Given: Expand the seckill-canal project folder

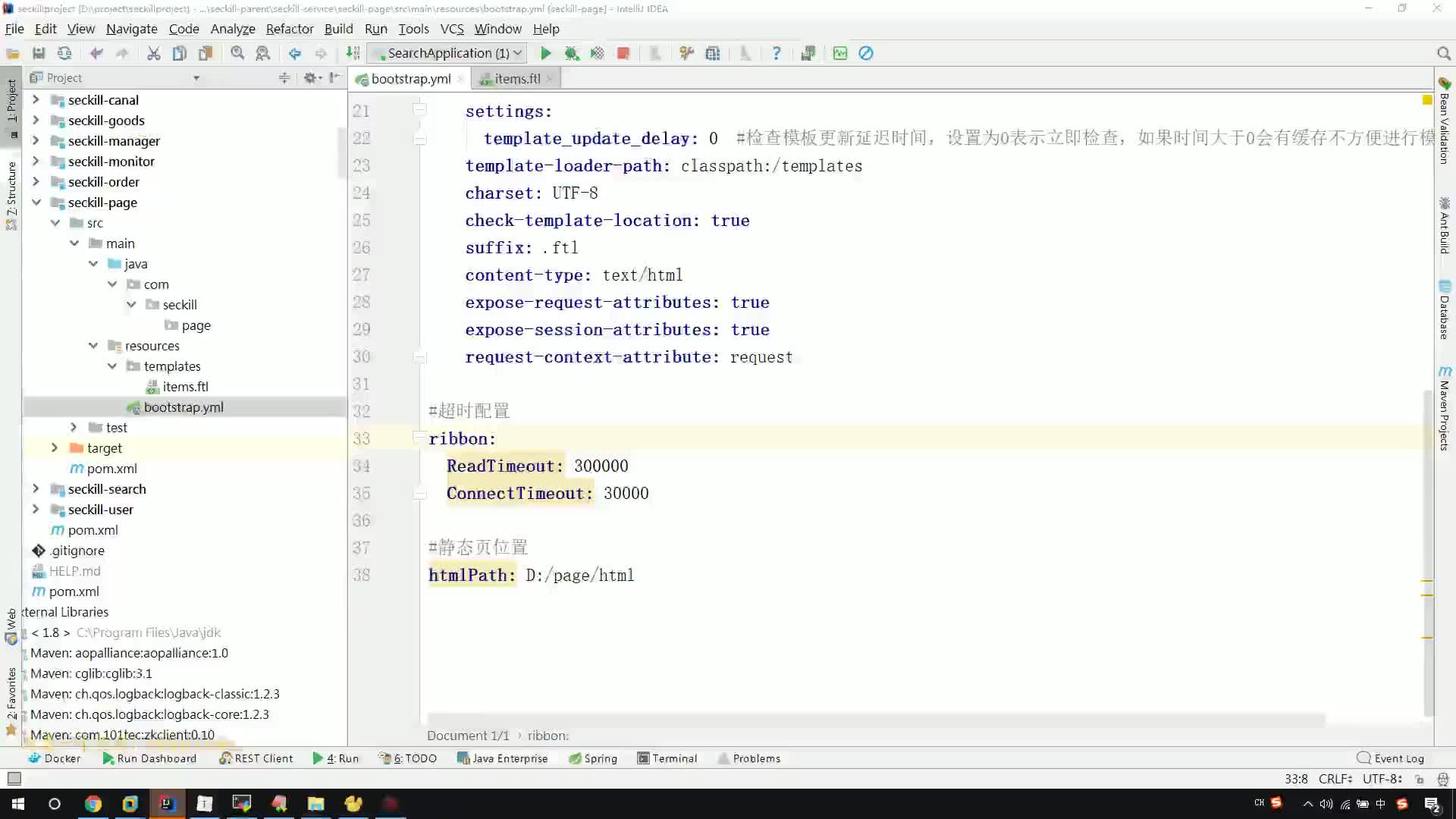Looking at the screenshot, I should pos(35,99).
